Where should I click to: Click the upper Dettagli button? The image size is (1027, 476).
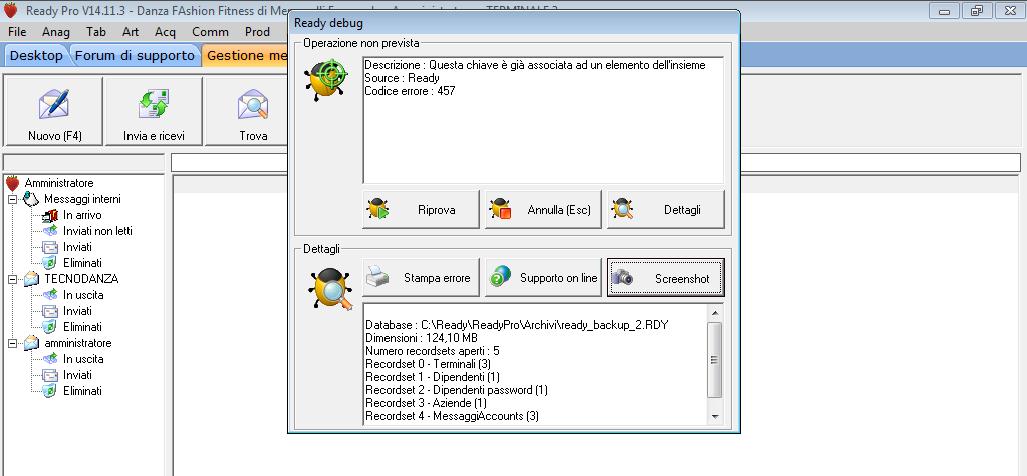click(665, 210)
